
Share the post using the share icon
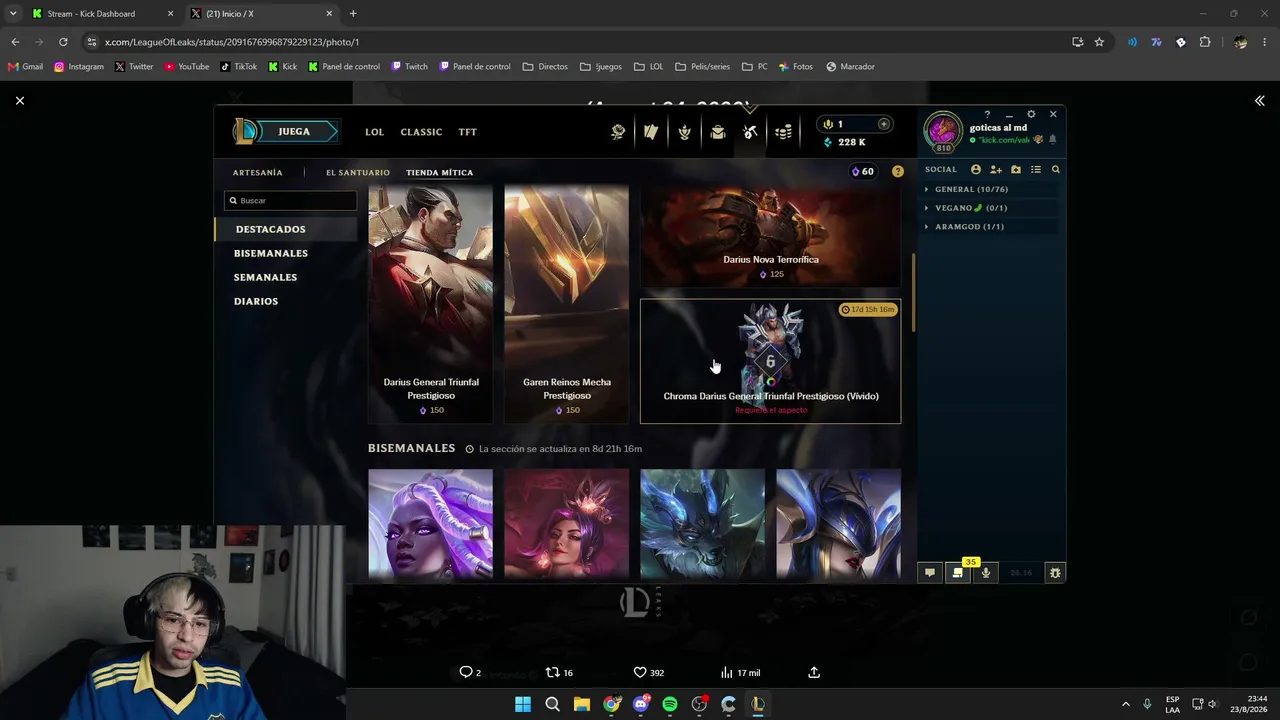point(814,672)
